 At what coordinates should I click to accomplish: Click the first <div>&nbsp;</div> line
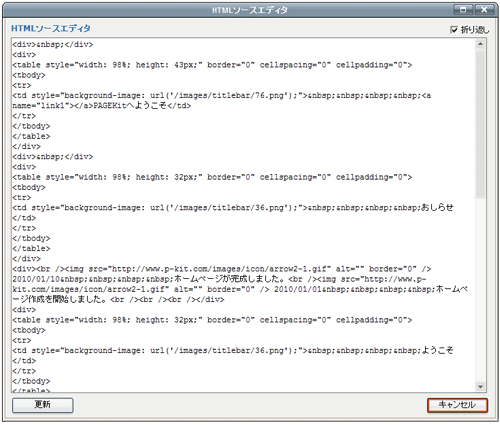53,45
